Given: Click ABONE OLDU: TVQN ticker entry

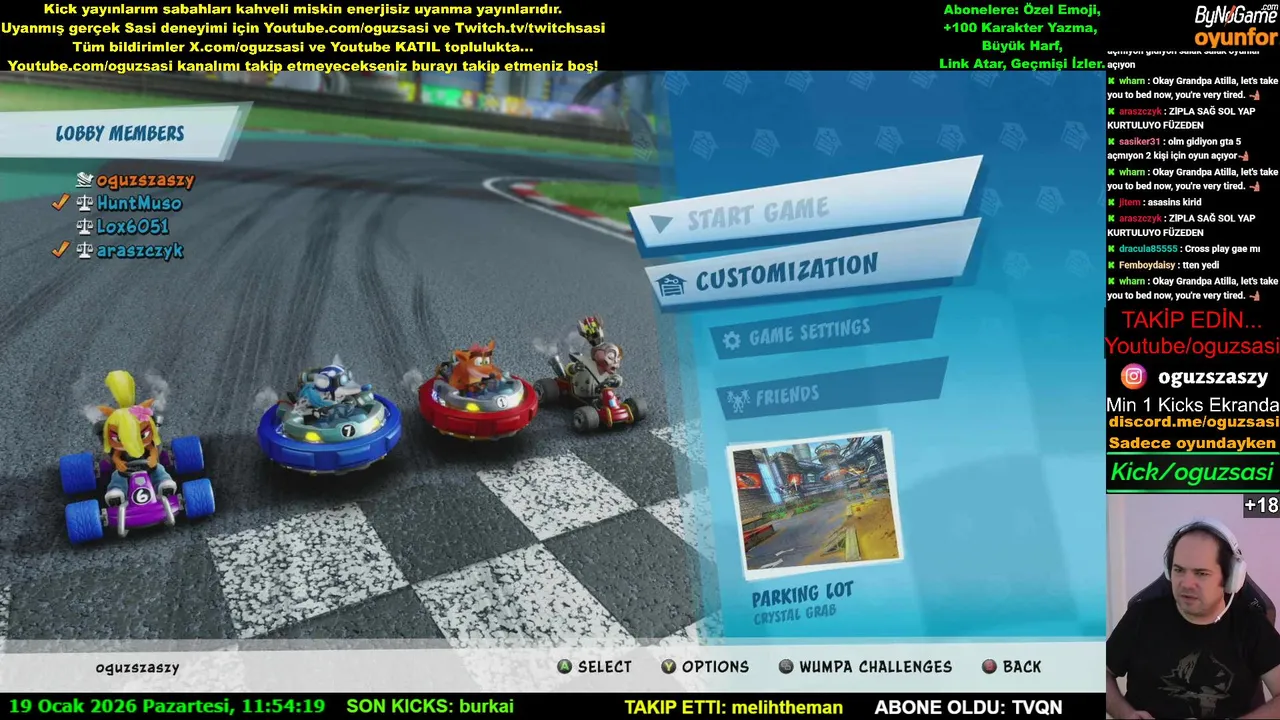Looking at the screenshot, I should [968, 707].
